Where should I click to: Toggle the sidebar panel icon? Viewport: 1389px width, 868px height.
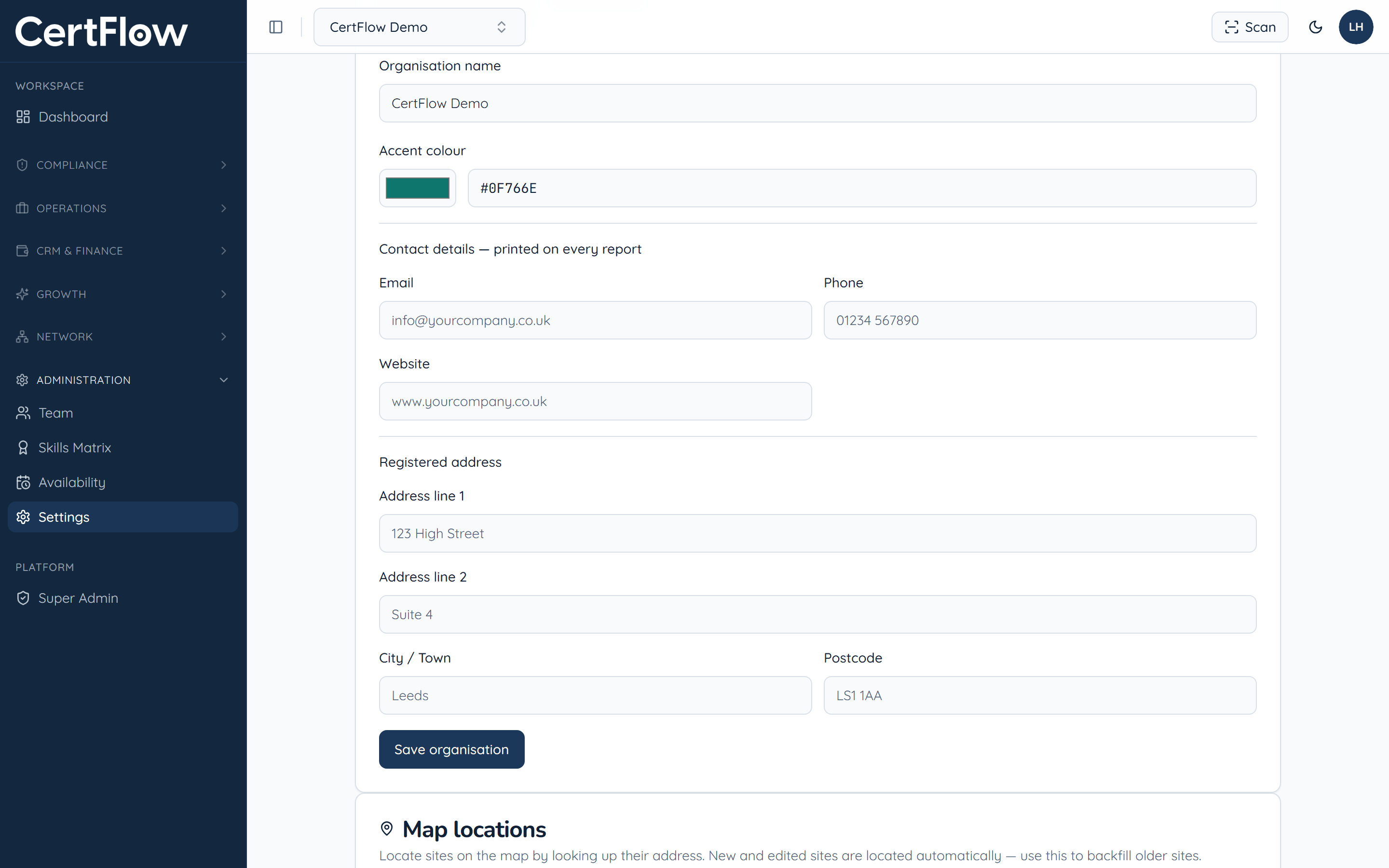tap(275, 27)
